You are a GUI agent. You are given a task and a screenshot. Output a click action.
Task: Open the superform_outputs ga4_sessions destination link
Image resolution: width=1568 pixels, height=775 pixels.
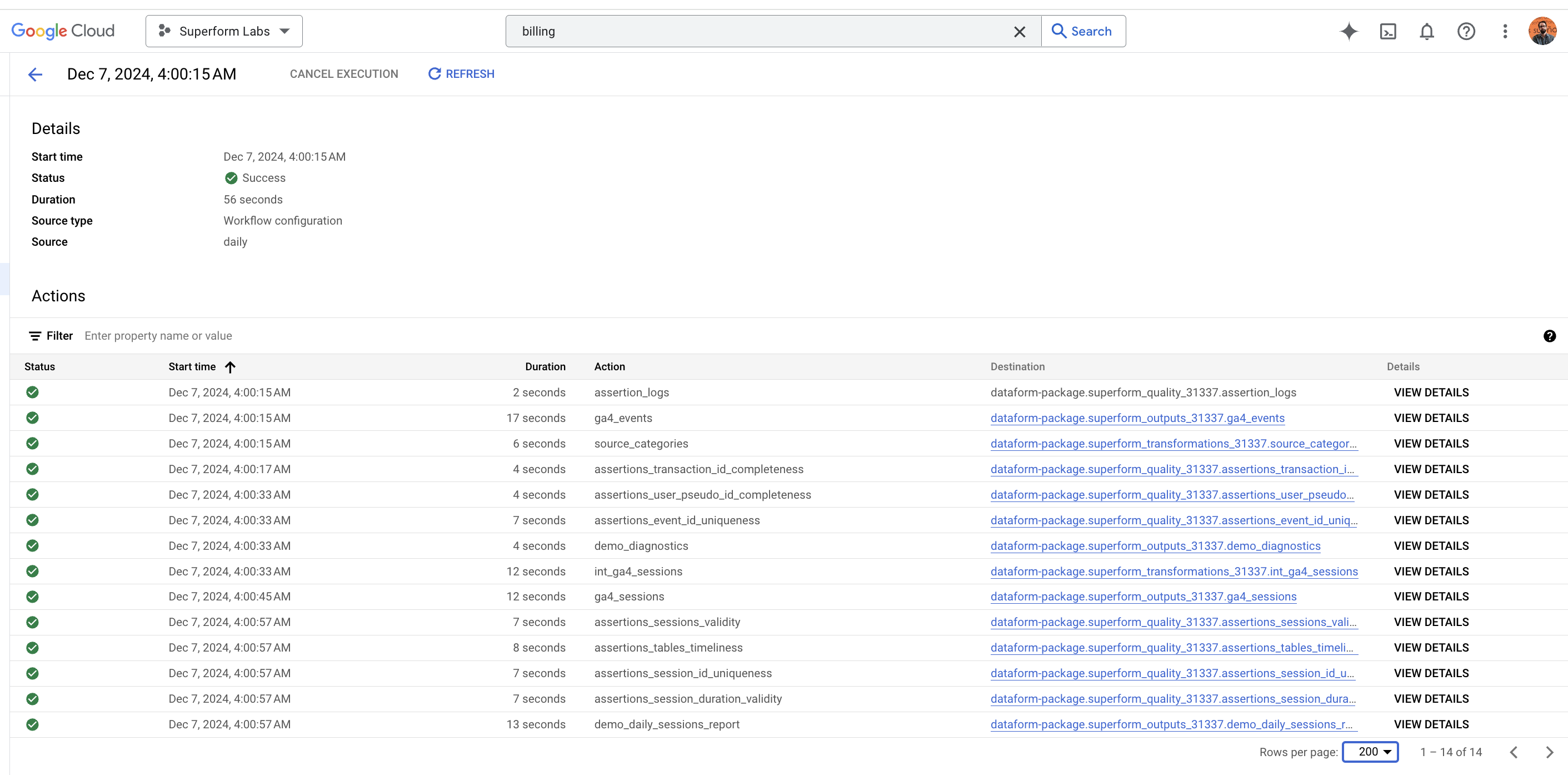click(1143, 597)
